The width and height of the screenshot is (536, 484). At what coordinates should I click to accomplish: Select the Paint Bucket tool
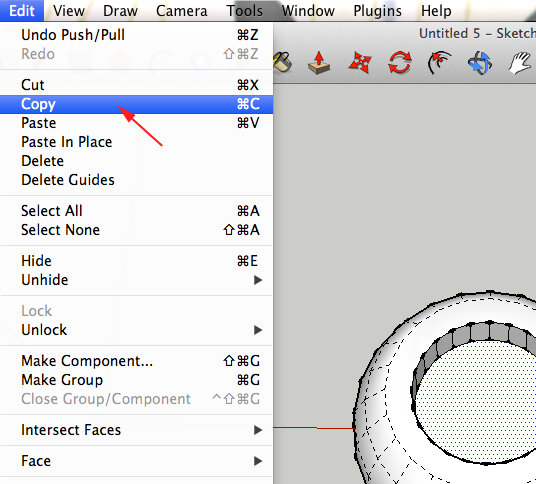(x=282, y=62)
